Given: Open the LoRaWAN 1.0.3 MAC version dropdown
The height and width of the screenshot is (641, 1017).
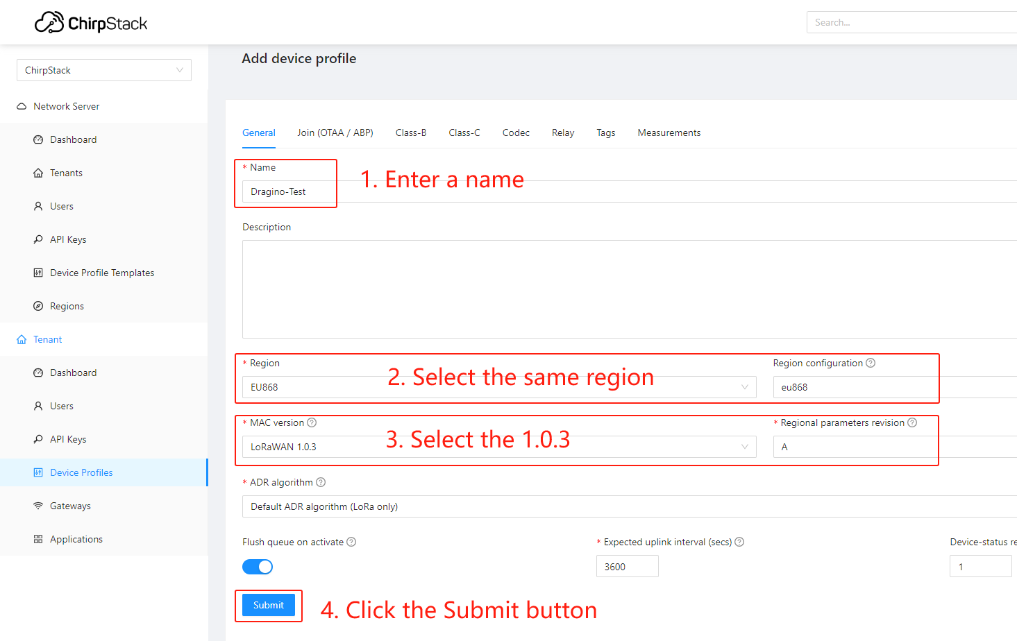Looking at the screenshot, I should (x=499, y=446).
